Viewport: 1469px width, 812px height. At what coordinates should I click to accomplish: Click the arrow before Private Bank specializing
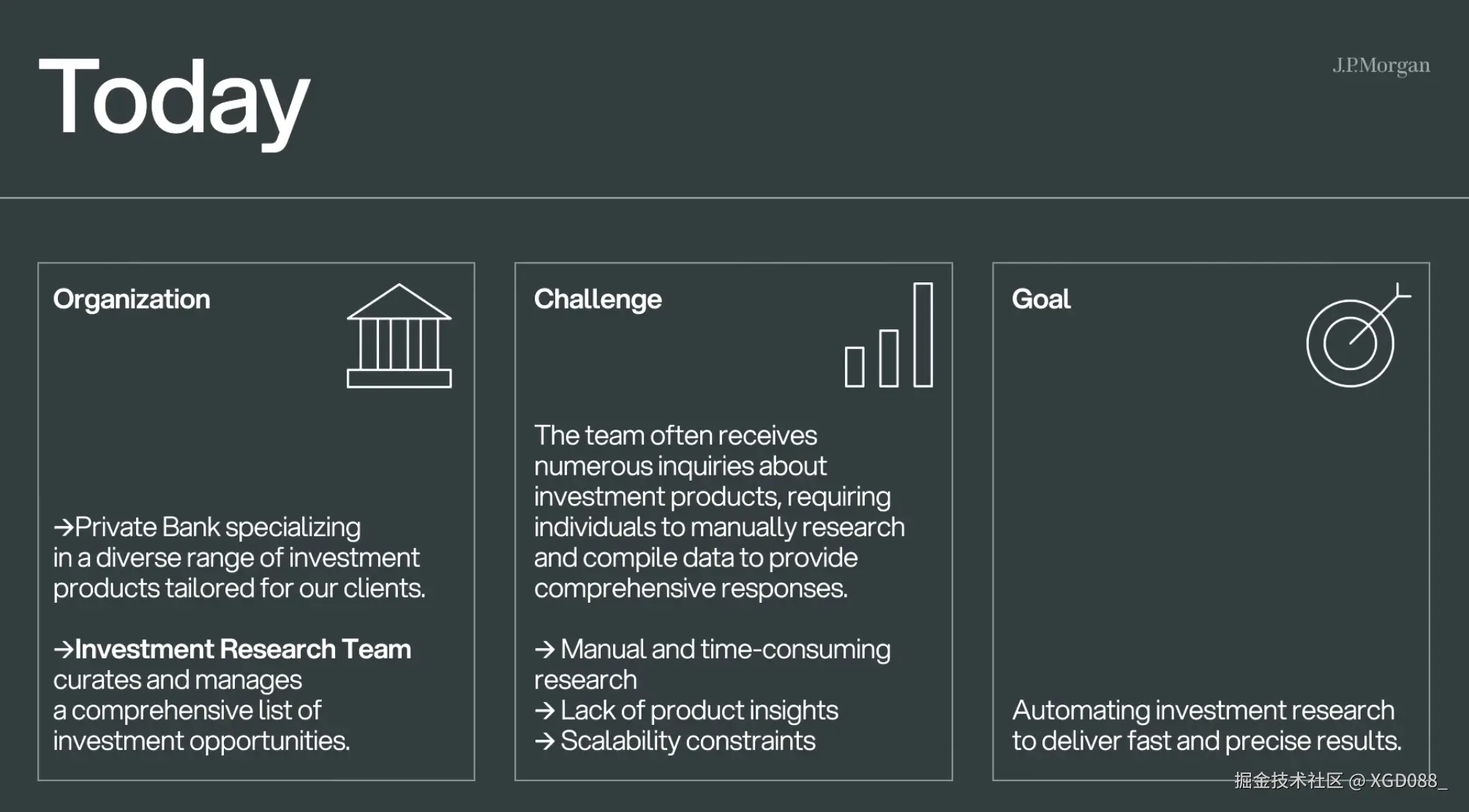coord(63,527)
